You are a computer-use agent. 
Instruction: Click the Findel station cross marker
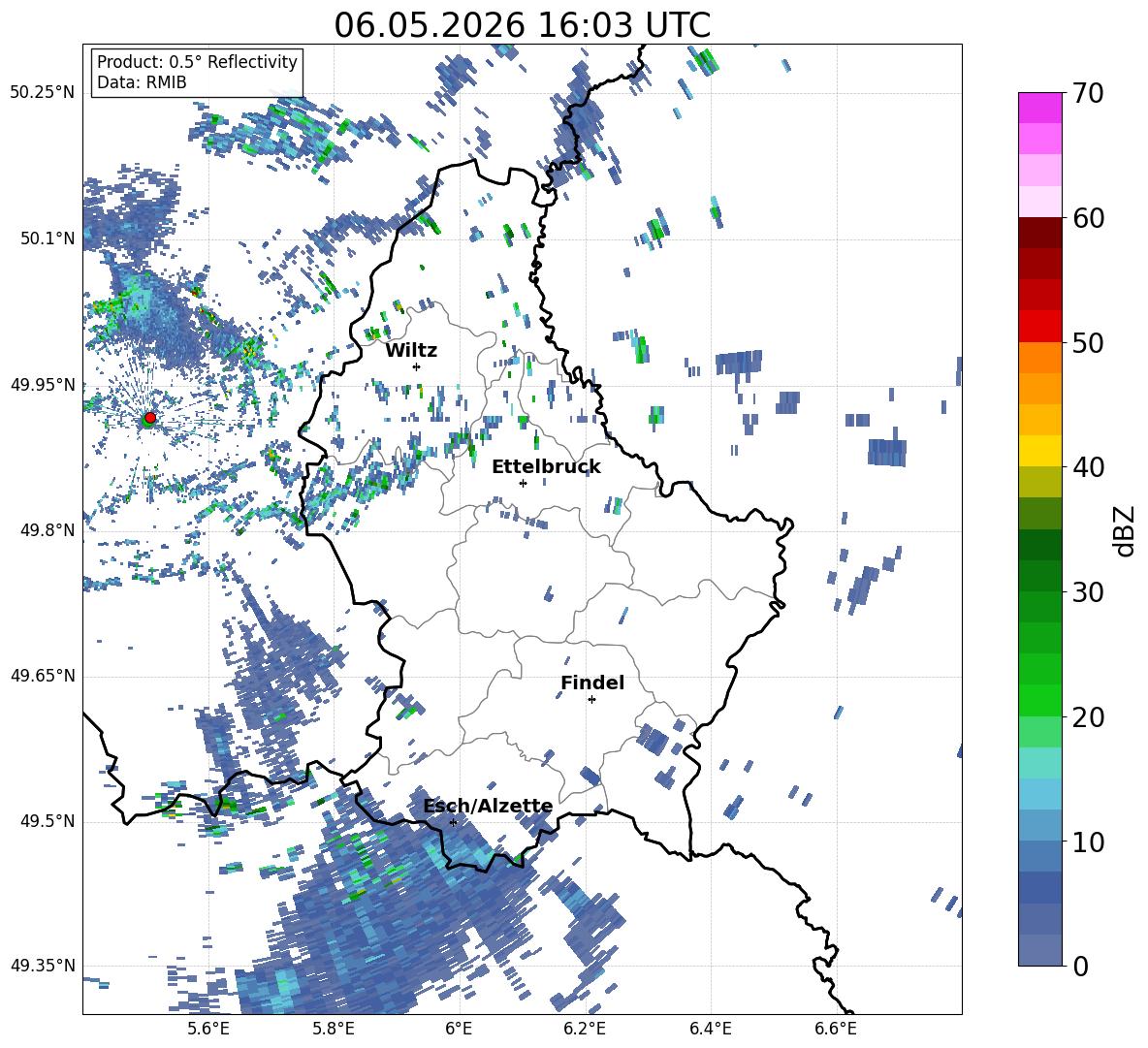(591, 700)
